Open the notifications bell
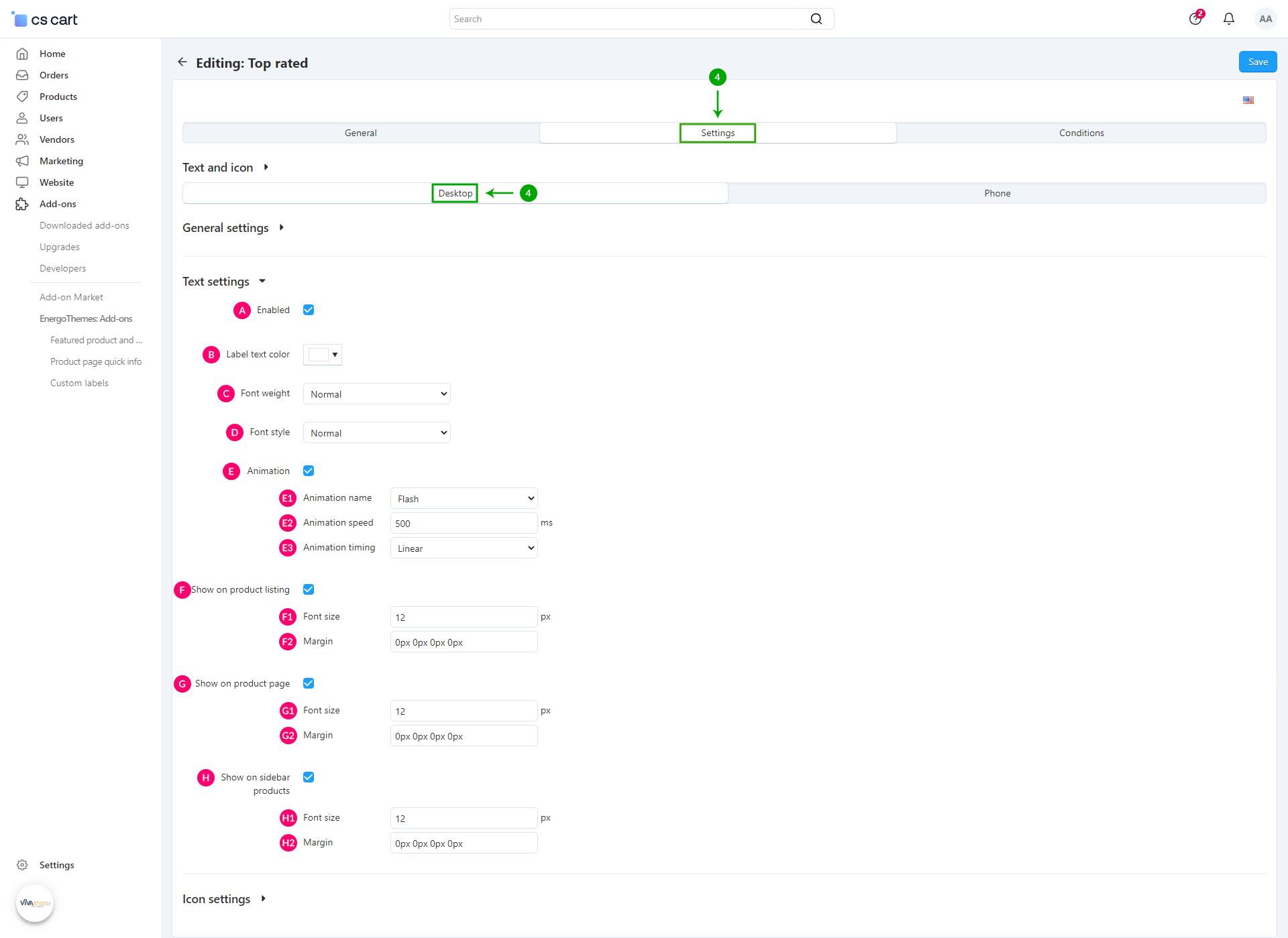 click(1228, 19)
